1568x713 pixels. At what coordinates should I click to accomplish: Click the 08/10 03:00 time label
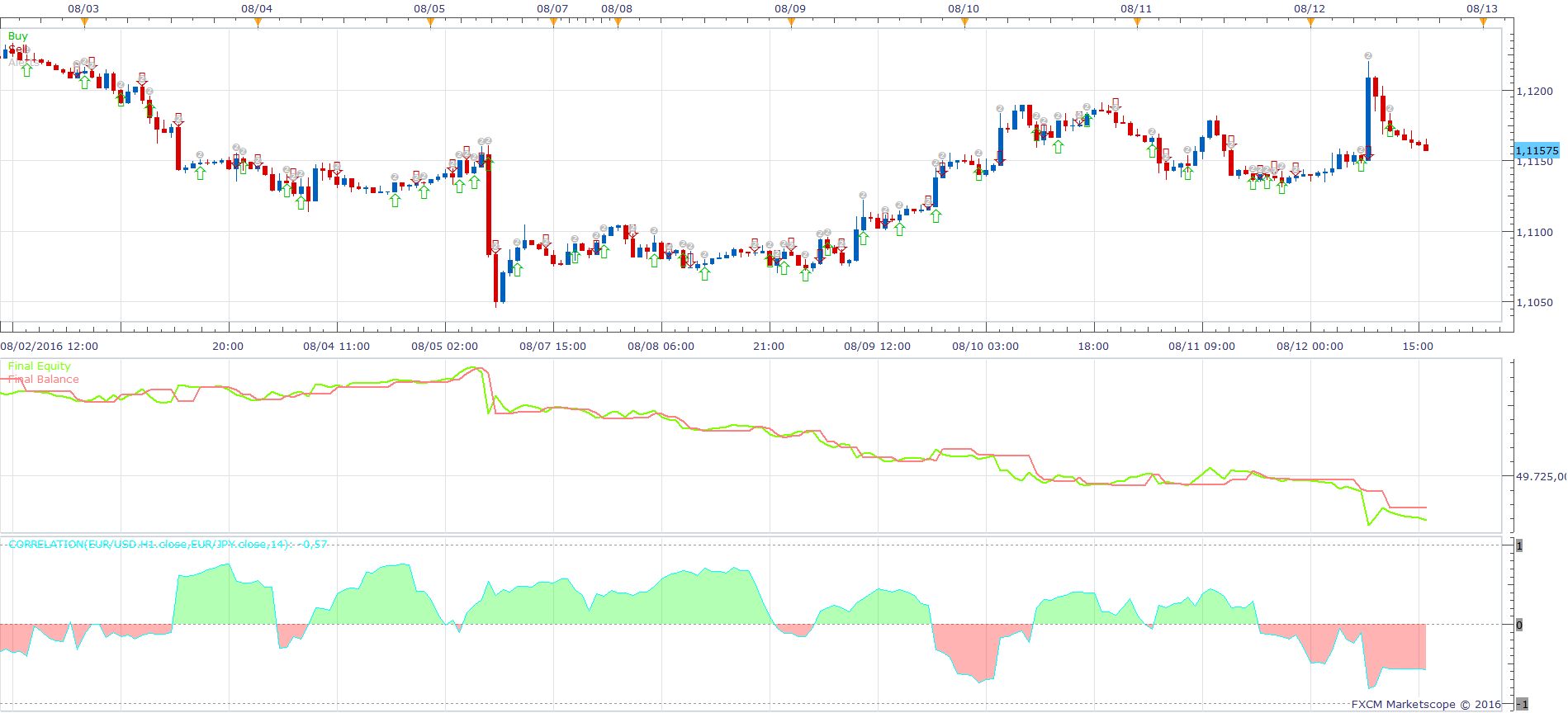point(985,347)
